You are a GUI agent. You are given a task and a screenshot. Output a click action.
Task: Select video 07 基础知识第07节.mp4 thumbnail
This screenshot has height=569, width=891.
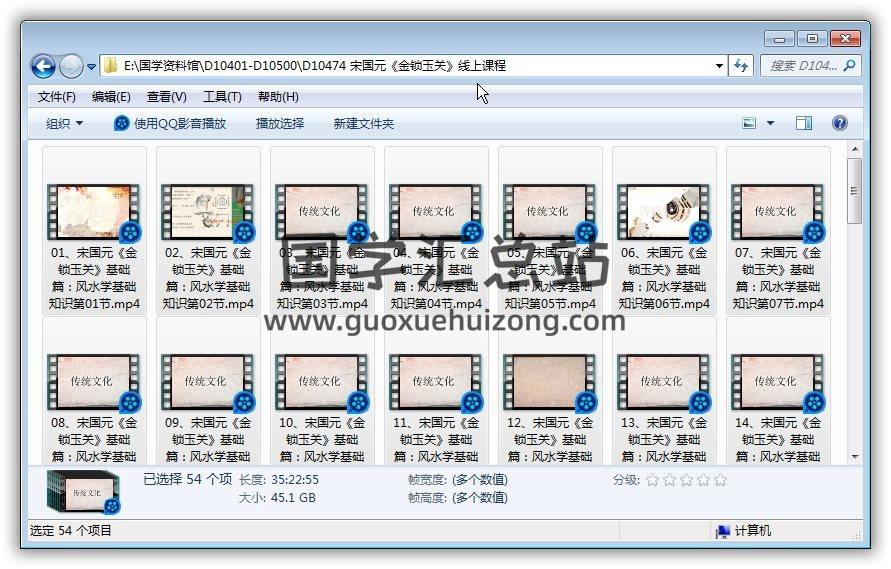point(778,211)
